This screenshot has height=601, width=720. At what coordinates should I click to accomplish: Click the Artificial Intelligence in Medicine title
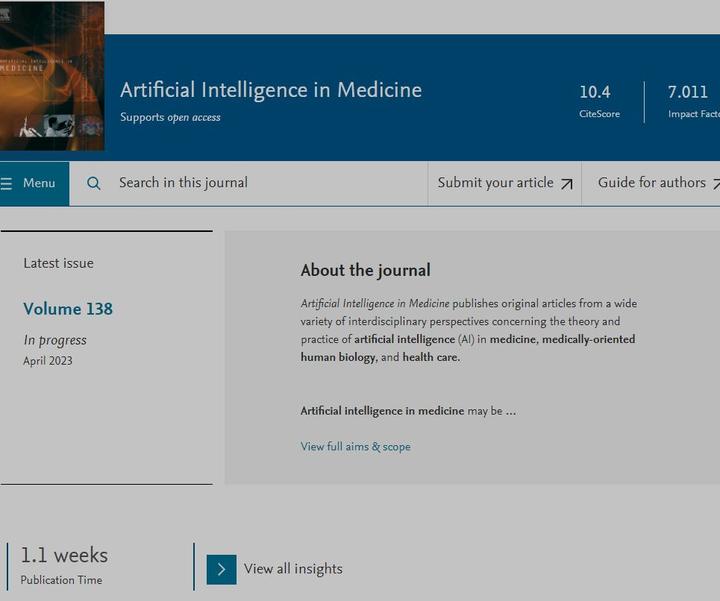point(271,90)
